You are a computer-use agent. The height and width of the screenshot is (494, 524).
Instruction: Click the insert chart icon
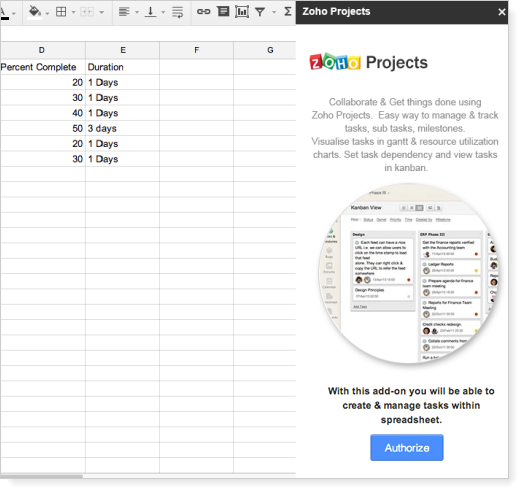click(x=242, y=12)
